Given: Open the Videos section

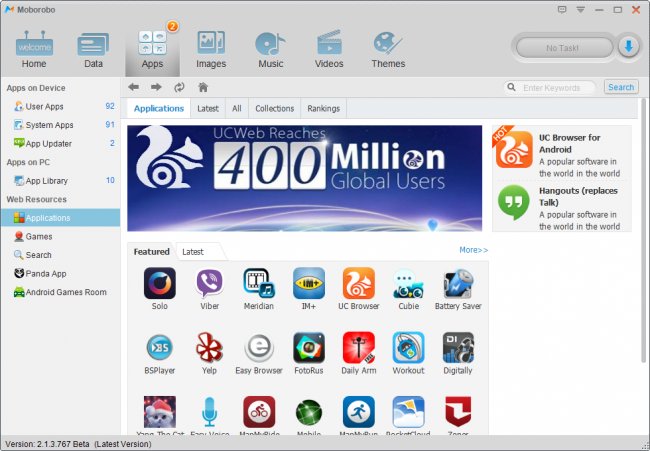Looking at the screenshot, I should (x=329, y=50).
